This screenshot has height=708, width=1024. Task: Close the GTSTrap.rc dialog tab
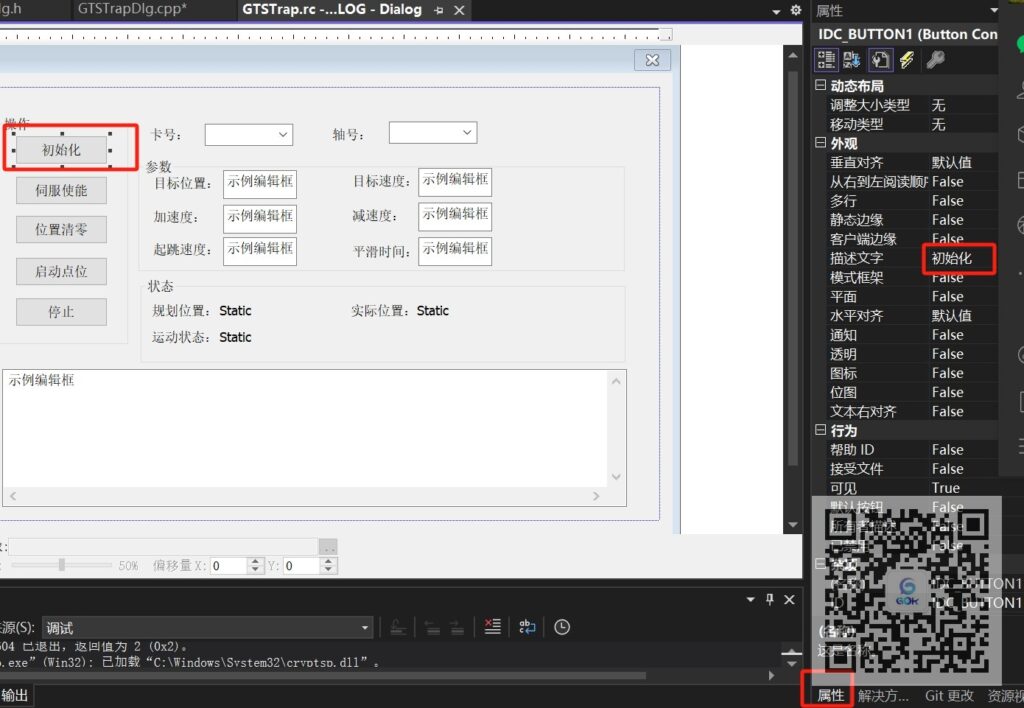(459, 10)
